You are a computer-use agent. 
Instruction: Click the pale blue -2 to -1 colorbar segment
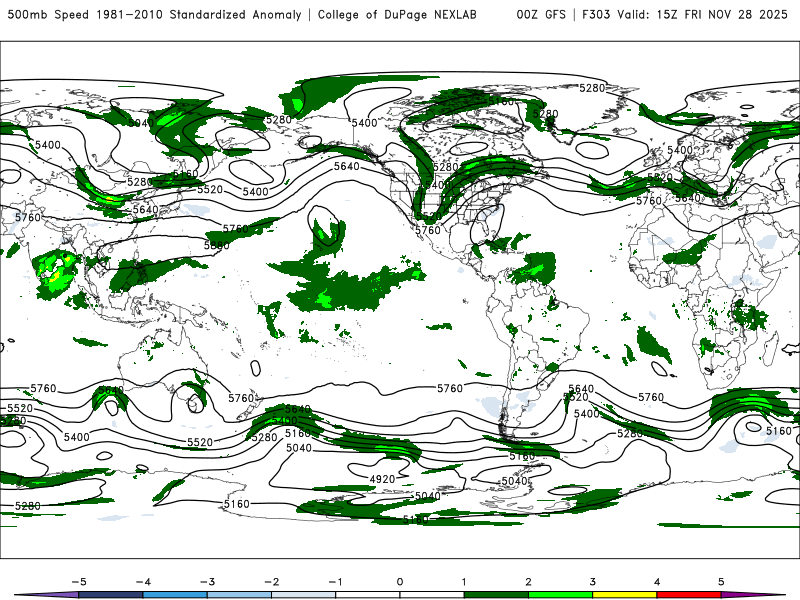[x=304, y=595]
